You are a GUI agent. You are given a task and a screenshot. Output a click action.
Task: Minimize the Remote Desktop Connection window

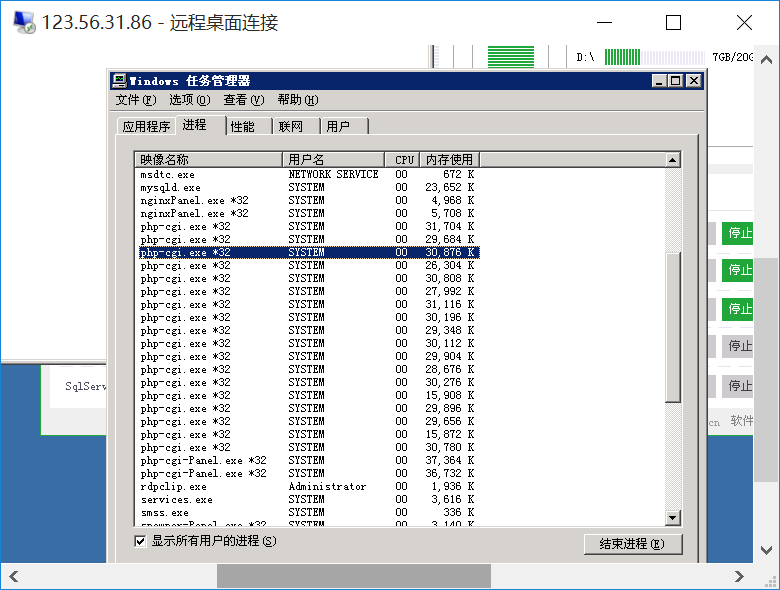[604, 22]
